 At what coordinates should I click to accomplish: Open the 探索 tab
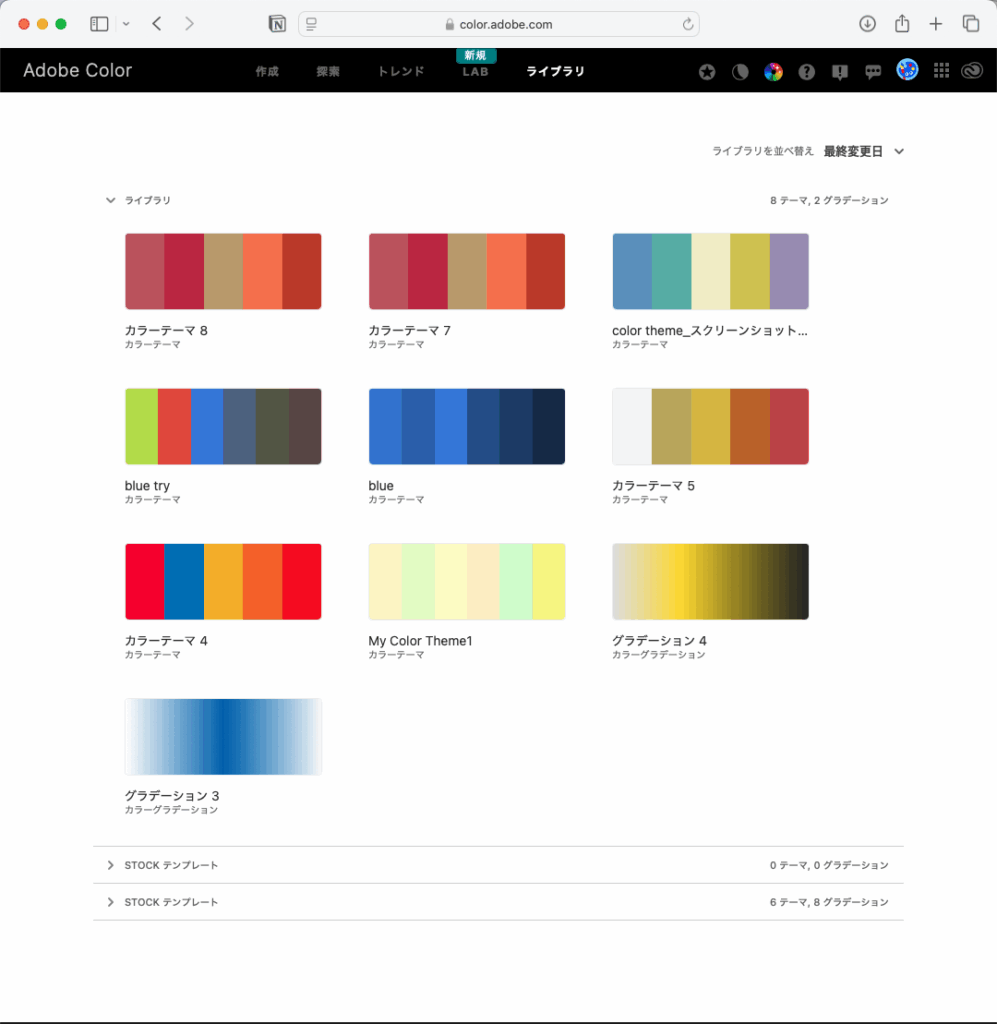[328, 71]
